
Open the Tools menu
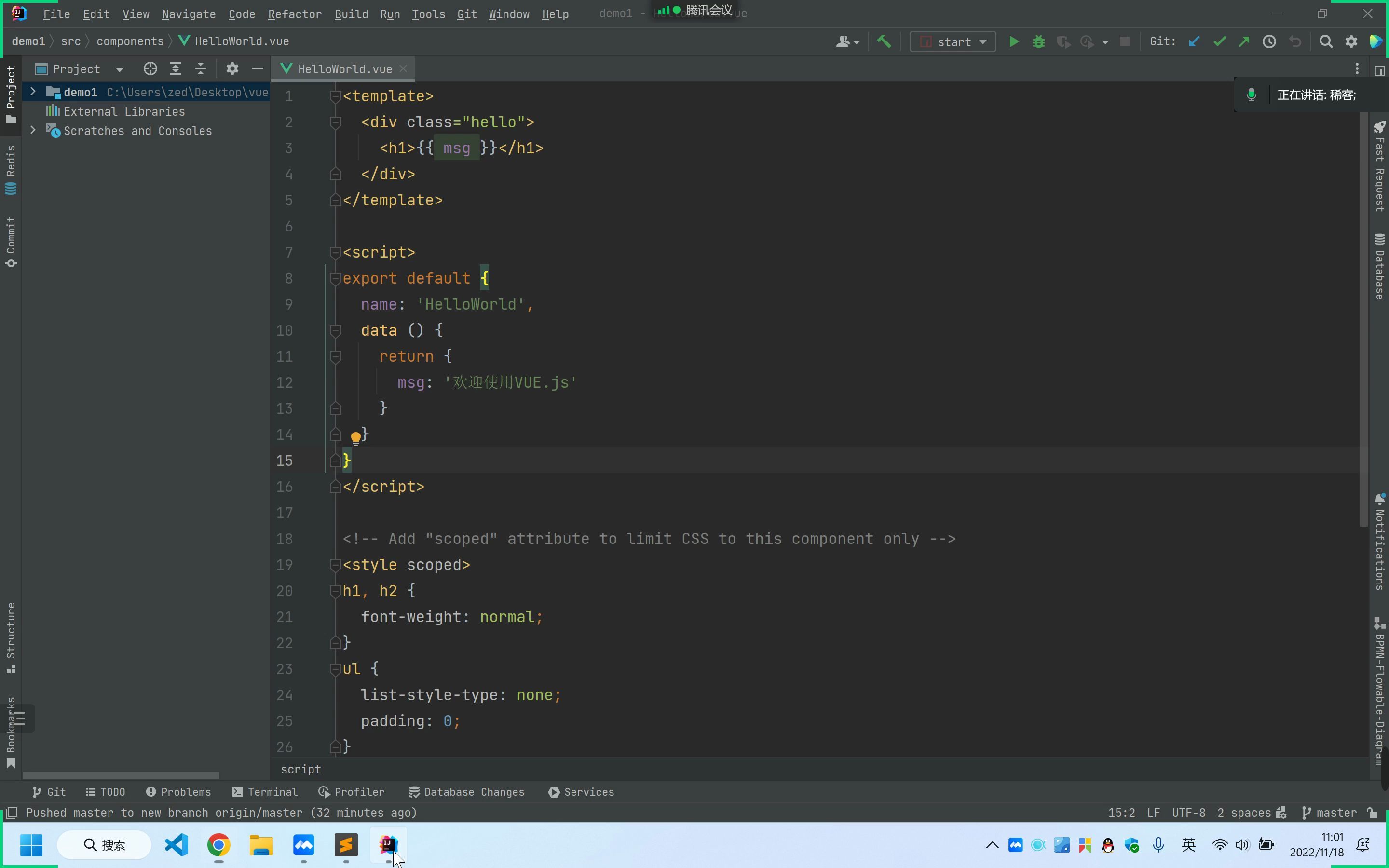click(428, 14)
